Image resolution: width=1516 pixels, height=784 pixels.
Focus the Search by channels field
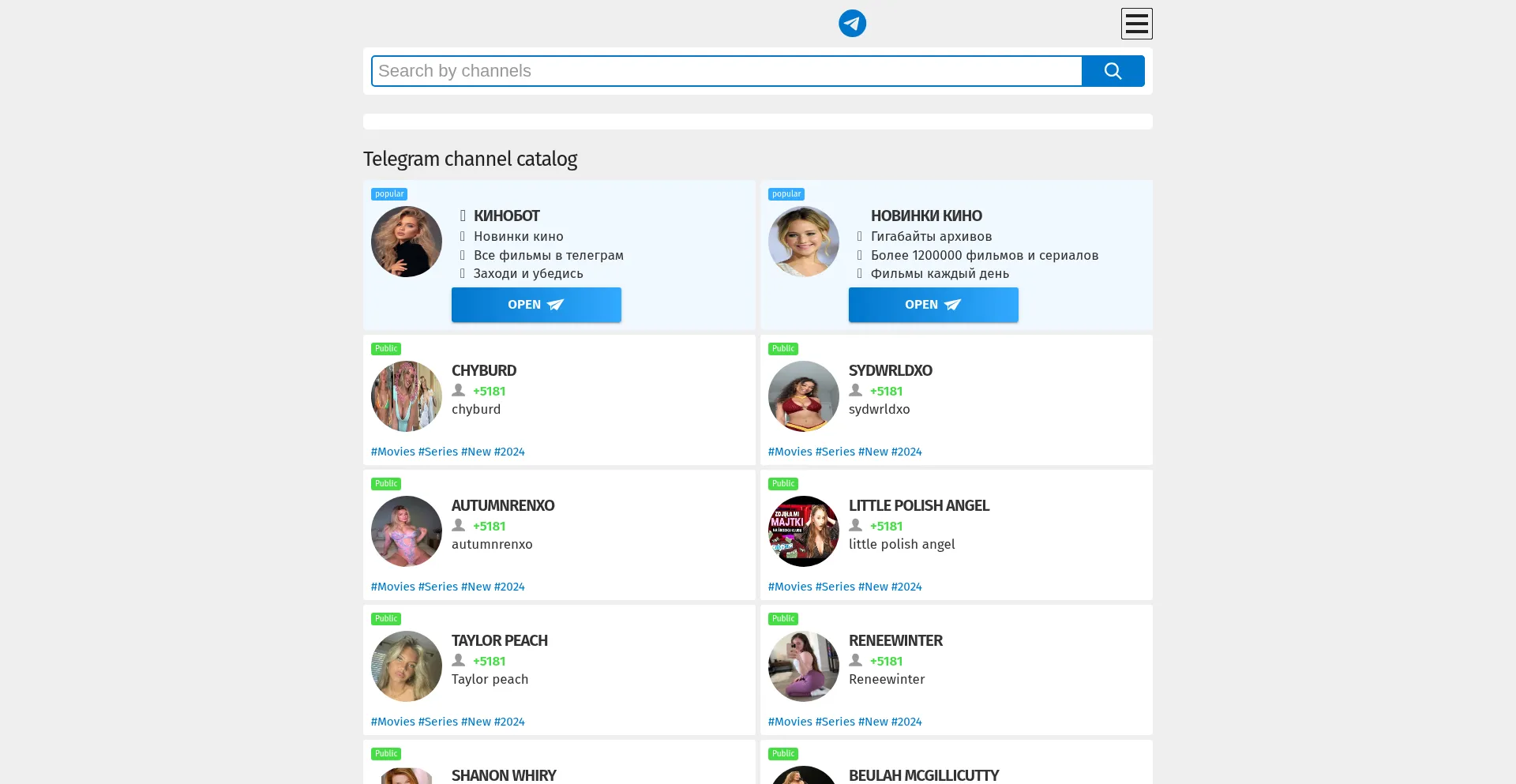(726, 71)
